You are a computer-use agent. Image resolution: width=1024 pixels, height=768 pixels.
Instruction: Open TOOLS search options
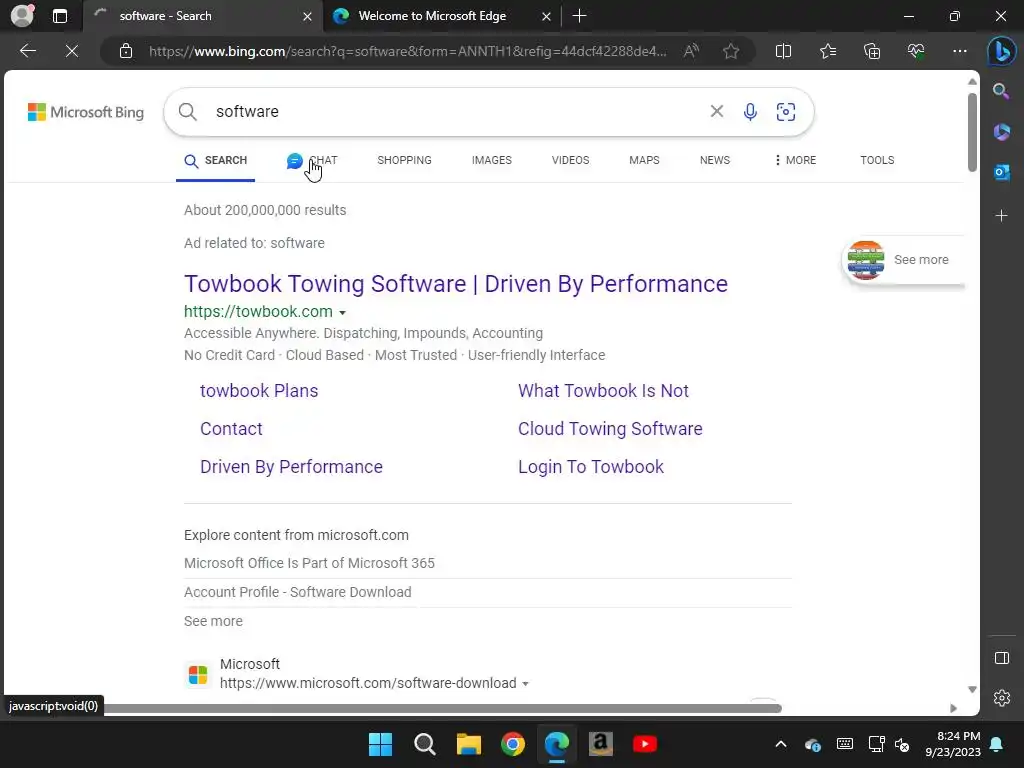coord(877,160)
